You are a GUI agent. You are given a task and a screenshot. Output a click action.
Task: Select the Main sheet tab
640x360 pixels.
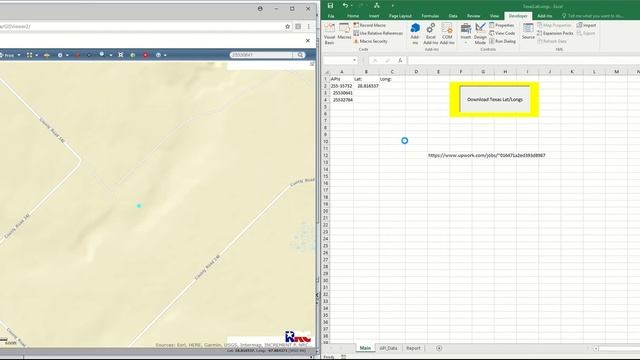click(x=365, y=348)
